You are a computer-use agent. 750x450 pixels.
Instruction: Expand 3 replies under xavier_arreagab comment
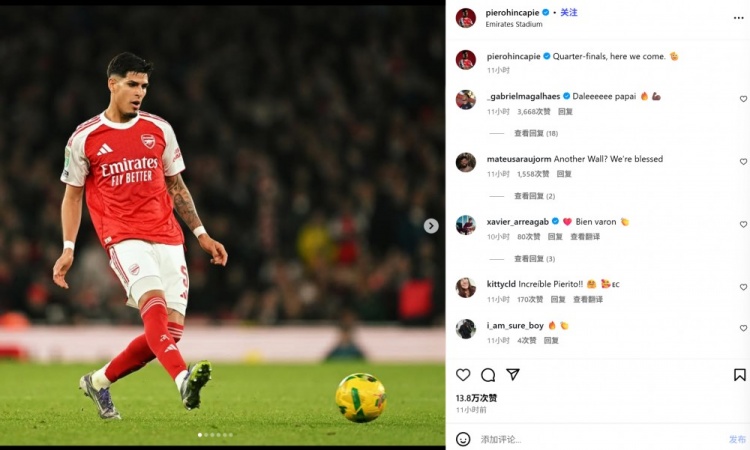pos(534,259)
